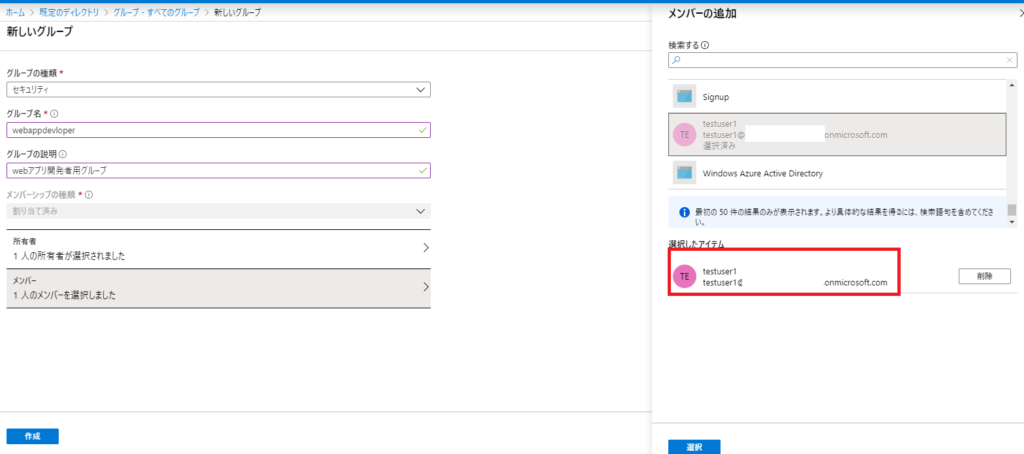
Task: Open the グループの種類 dropdown
Action: [218, 89]
